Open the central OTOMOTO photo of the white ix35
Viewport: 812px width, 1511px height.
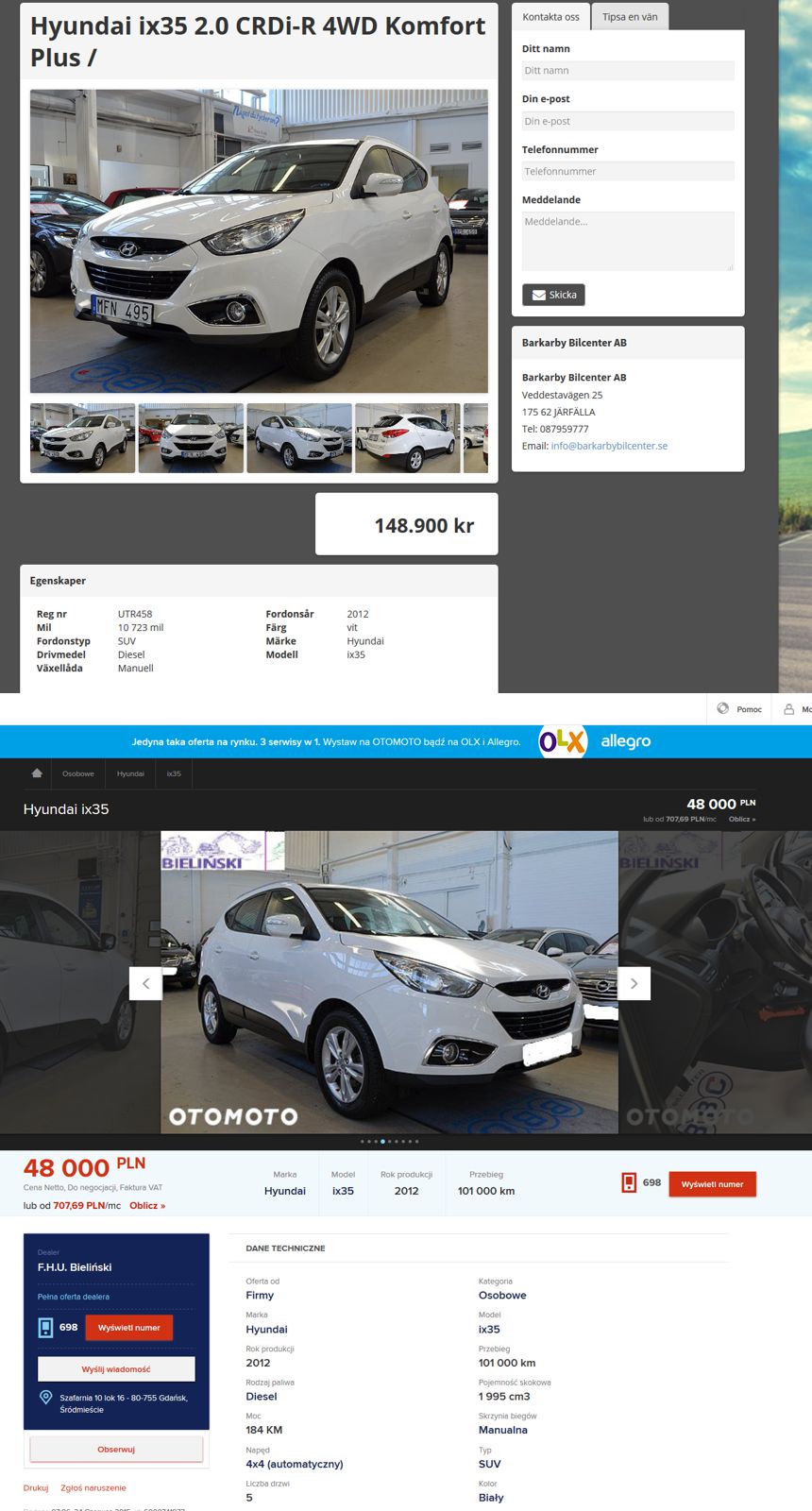click(389, 982)
